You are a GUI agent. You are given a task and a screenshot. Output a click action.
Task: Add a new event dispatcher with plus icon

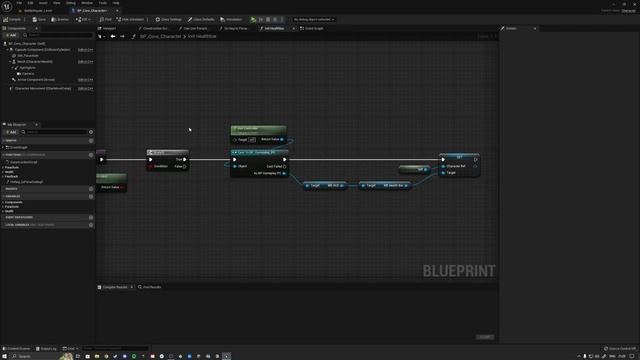tap(91, 218)
